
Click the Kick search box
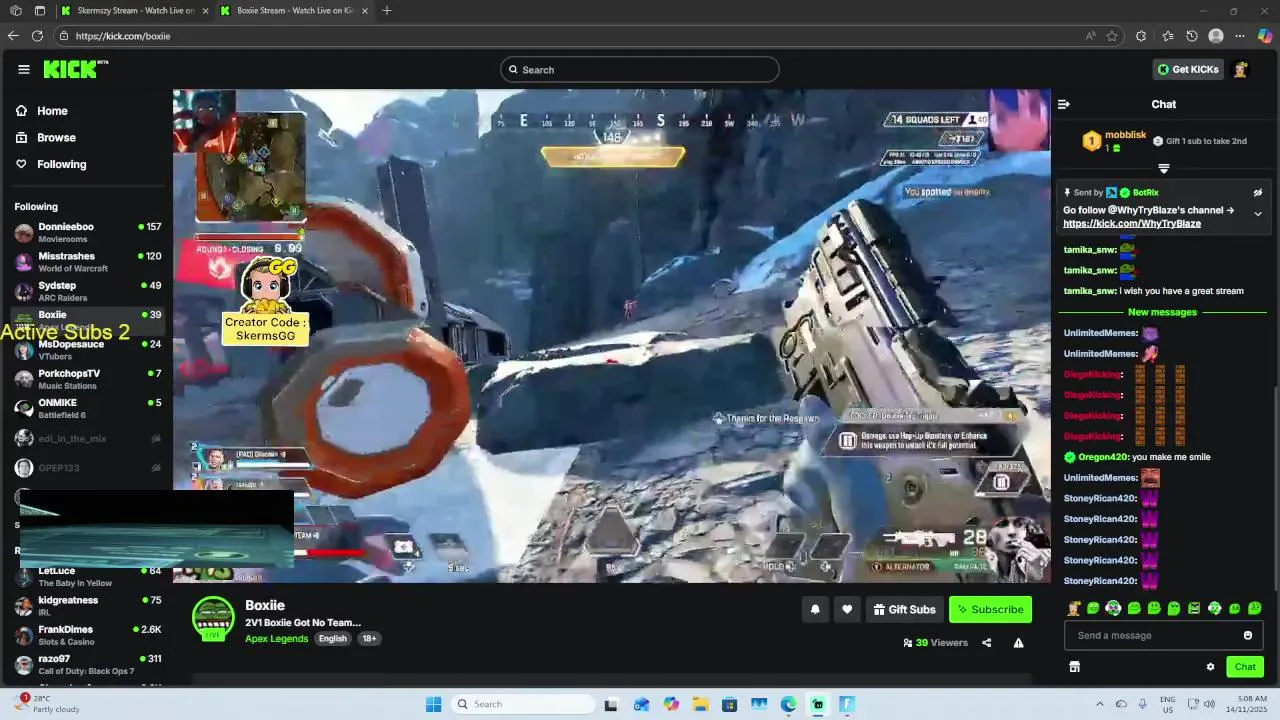click(640, 69)
